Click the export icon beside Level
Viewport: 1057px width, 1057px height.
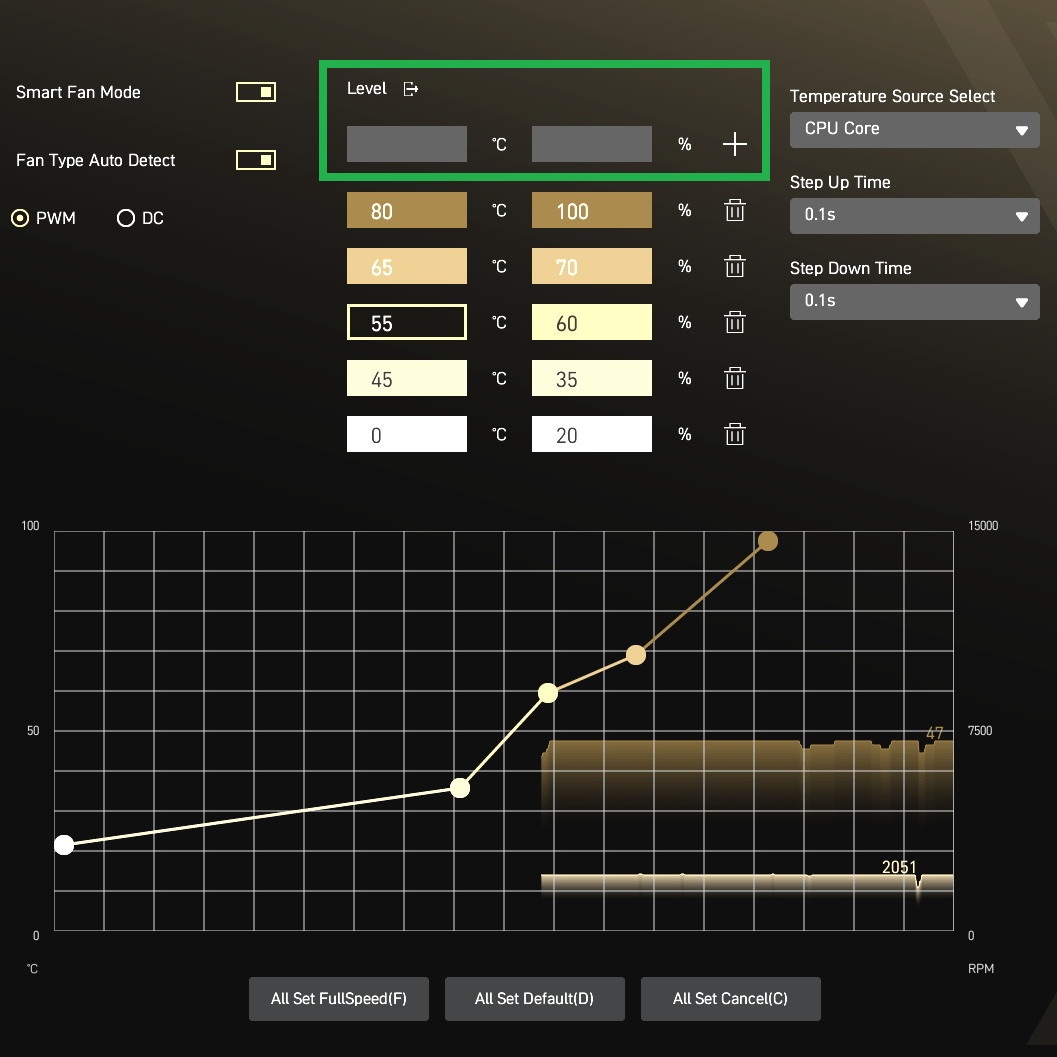410,89
